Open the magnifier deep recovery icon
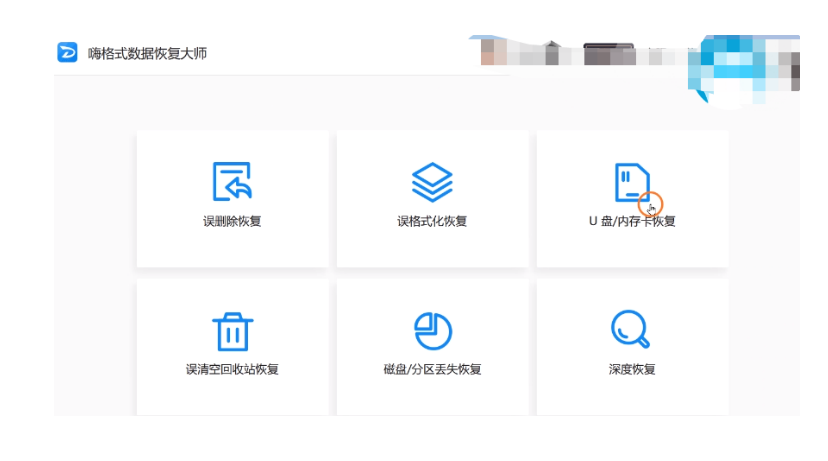The image size is (828, 461). 630,329
